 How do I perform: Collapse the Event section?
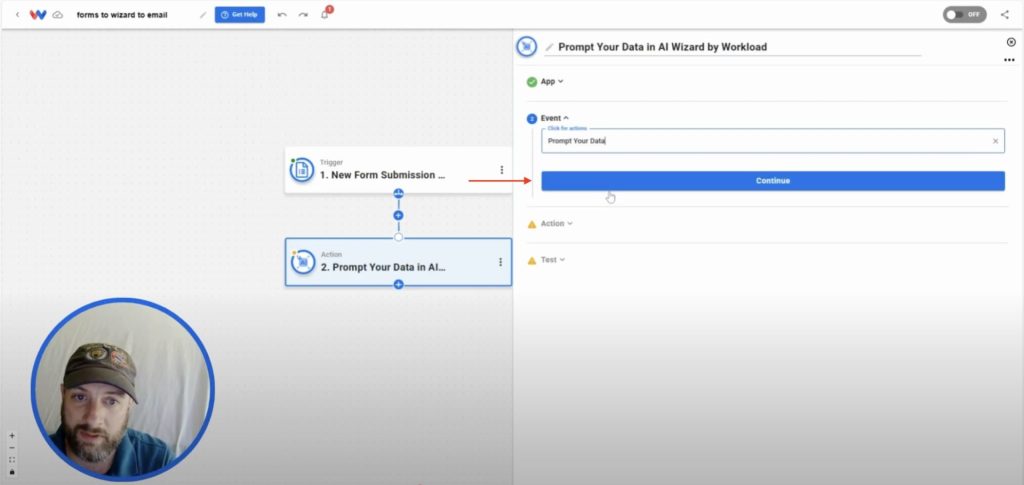pyautogui.click(x=554, y=118)
